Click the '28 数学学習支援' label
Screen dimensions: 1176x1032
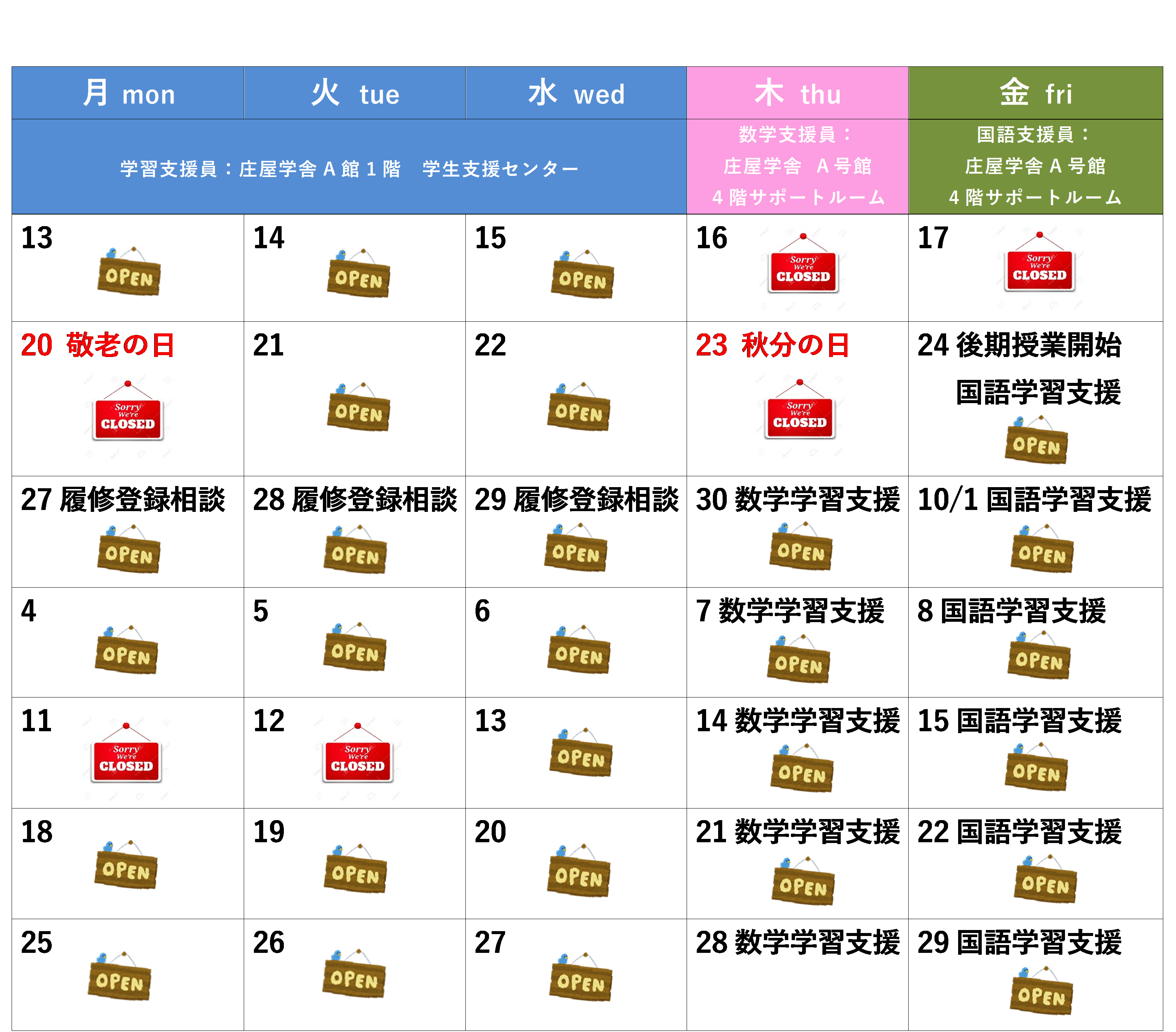[797, 942]
